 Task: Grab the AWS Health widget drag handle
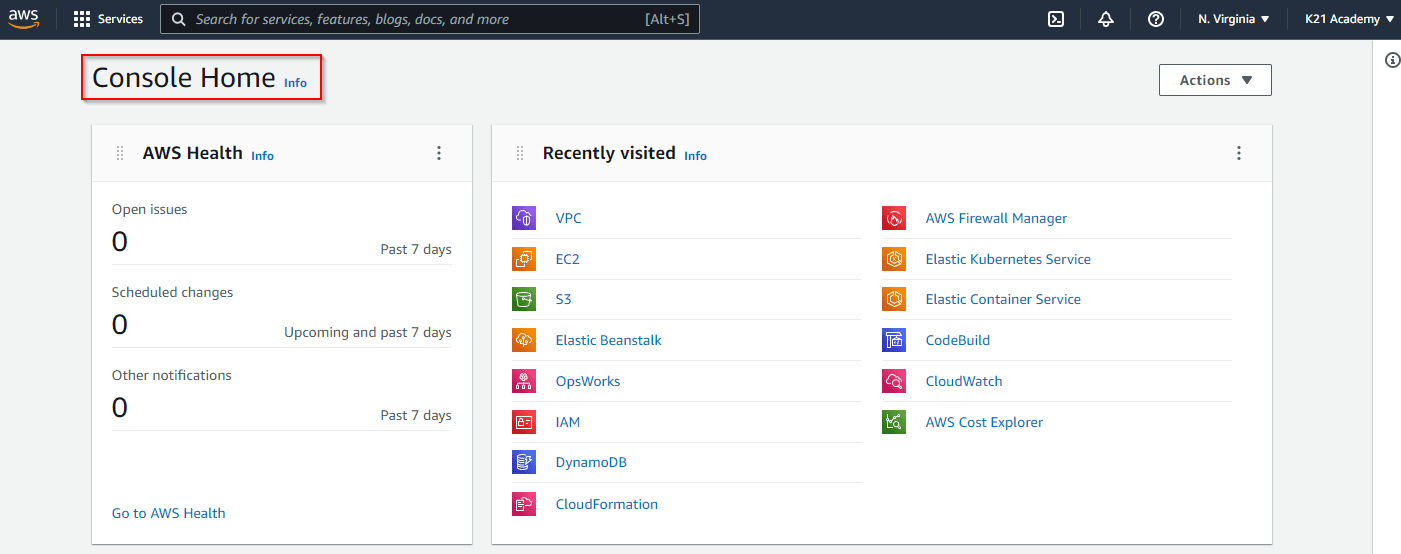tap(120, 153)
